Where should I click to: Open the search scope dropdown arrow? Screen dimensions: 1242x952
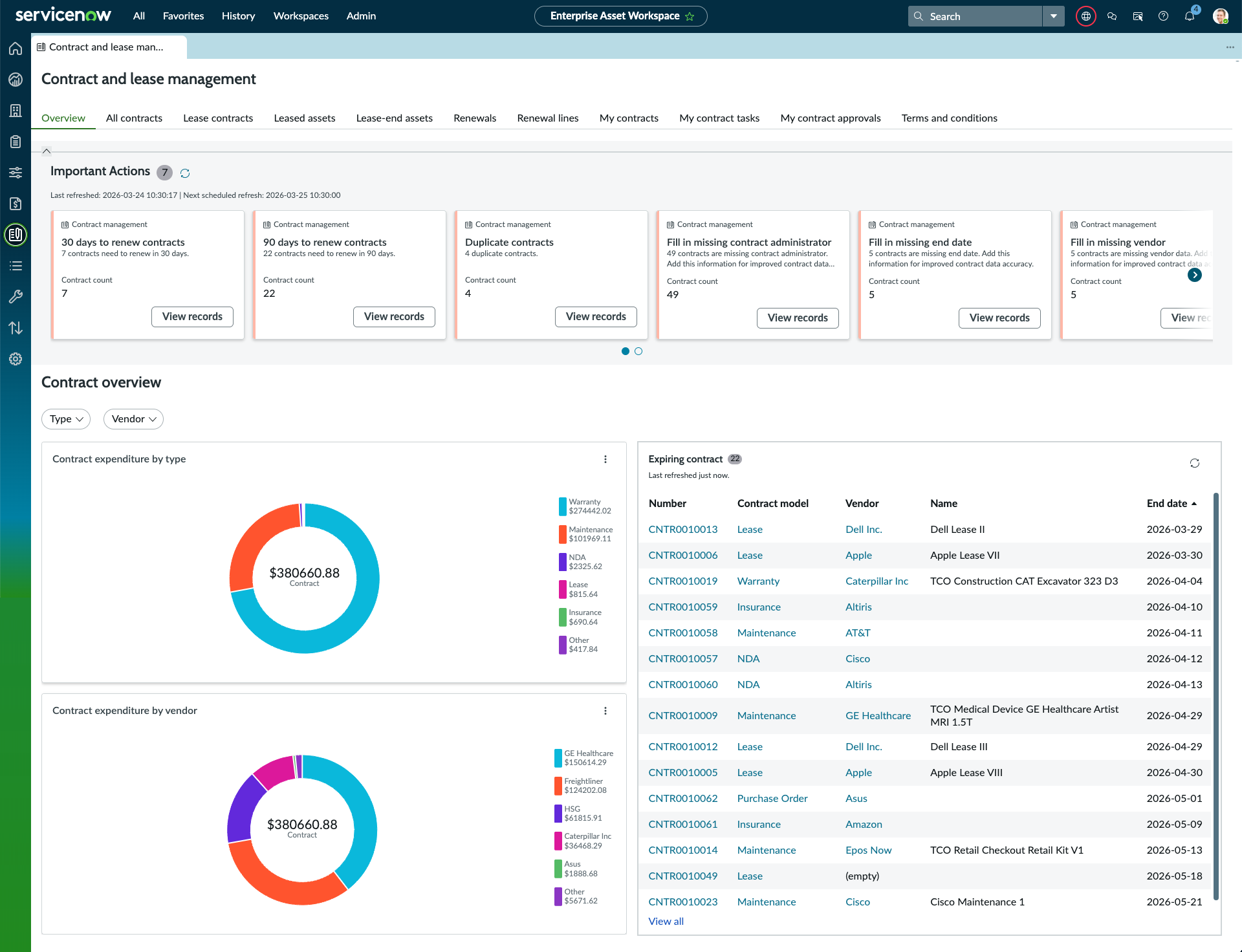click(x=1054, y=16)
